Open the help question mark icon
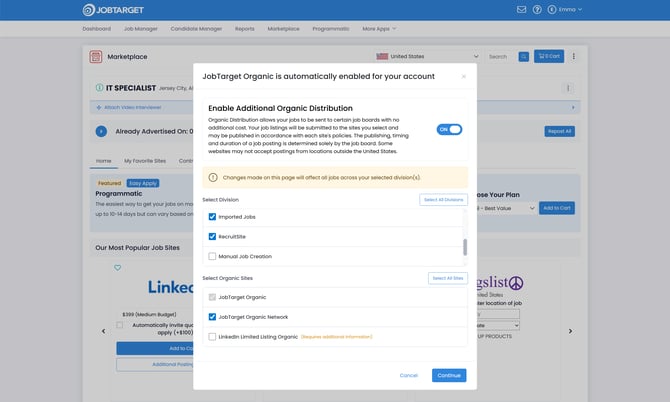 tap(536, 10)
